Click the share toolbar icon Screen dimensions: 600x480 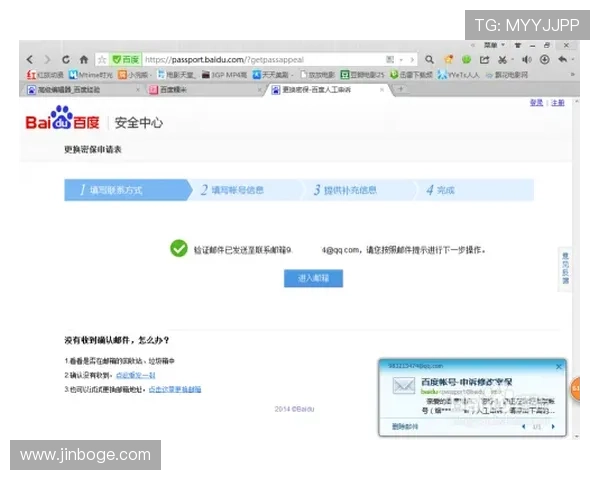pyautogui.click(x=484, y=60)
